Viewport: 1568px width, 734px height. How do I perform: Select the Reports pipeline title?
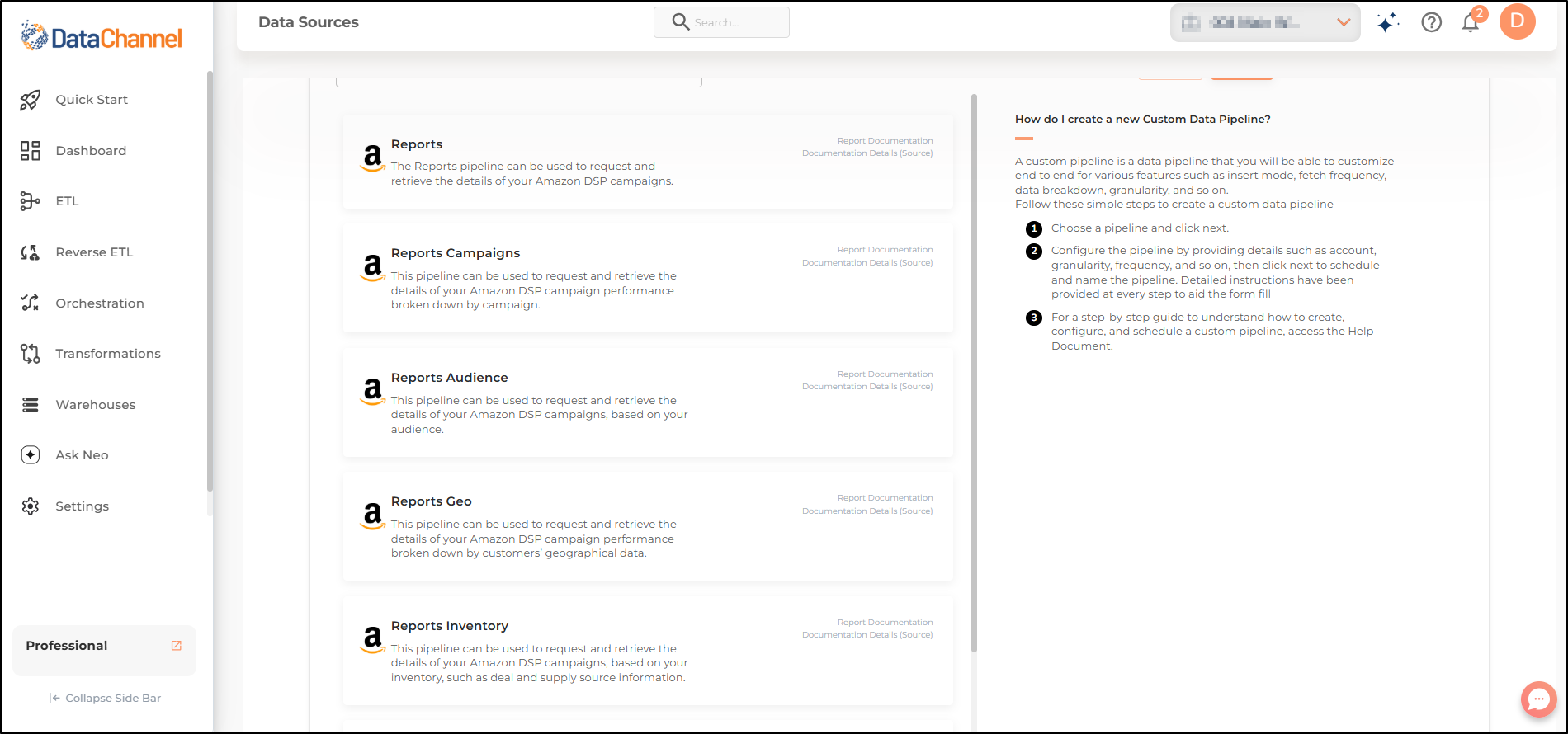[417, 144]
